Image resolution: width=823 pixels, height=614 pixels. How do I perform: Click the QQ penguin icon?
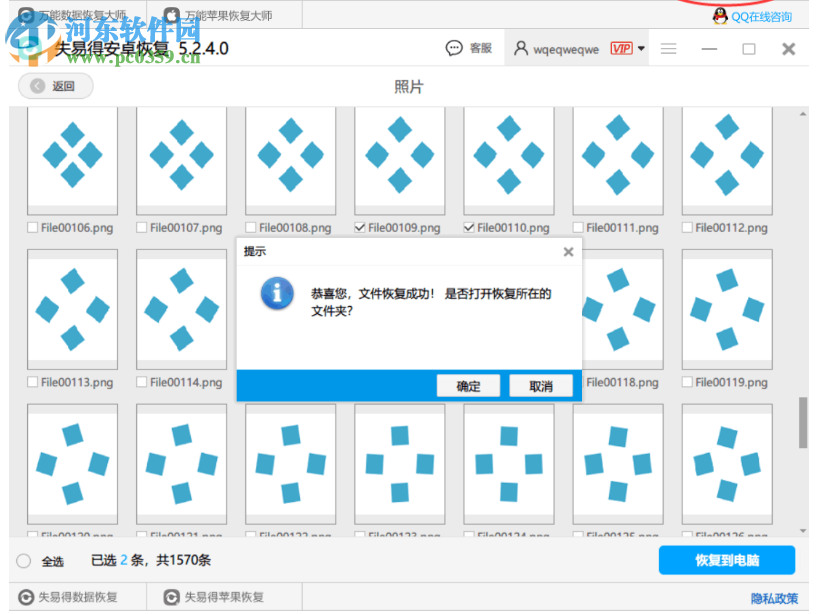click(x=720, y=16)
